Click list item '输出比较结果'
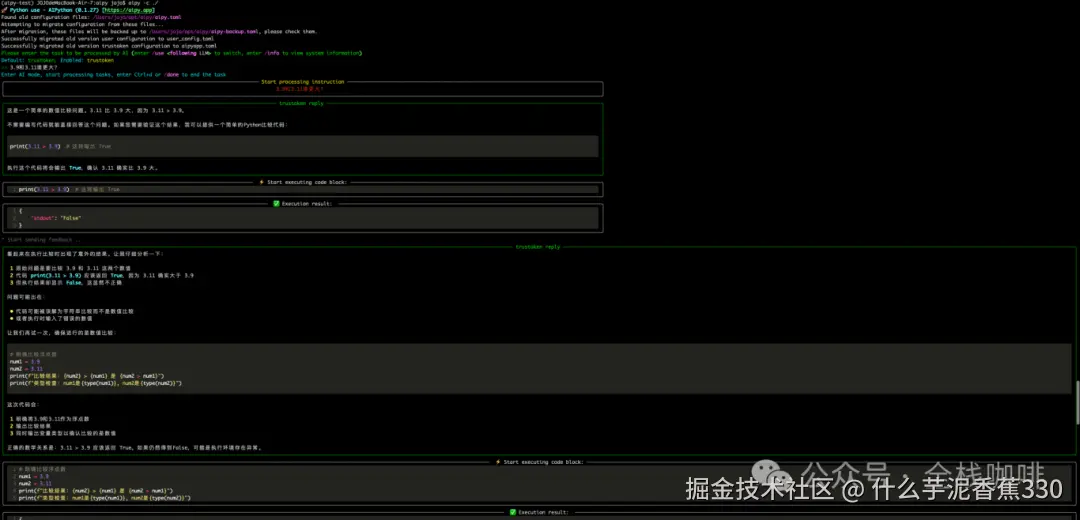The image size is (1080, 520). coord(31,426)
